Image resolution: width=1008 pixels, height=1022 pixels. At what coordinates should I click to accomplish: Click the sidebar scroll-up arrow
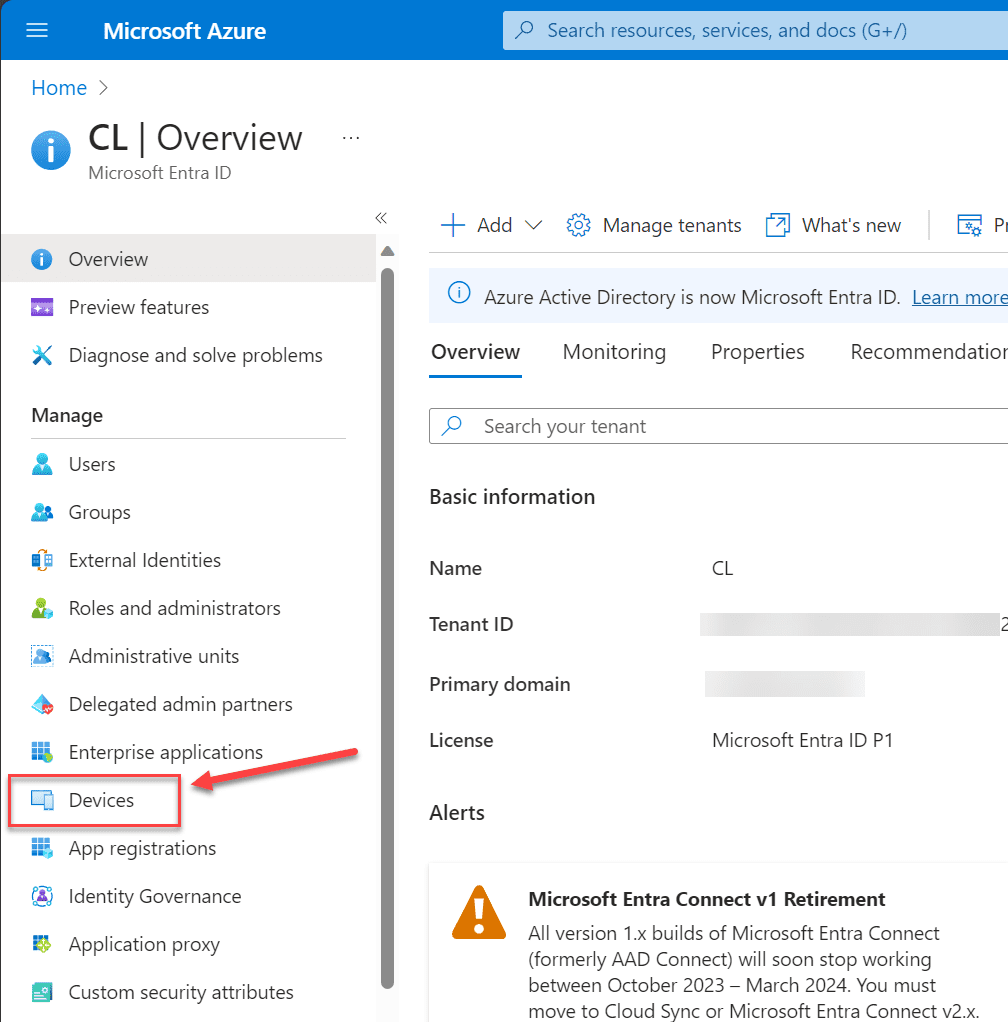click(x=387, y=251)
